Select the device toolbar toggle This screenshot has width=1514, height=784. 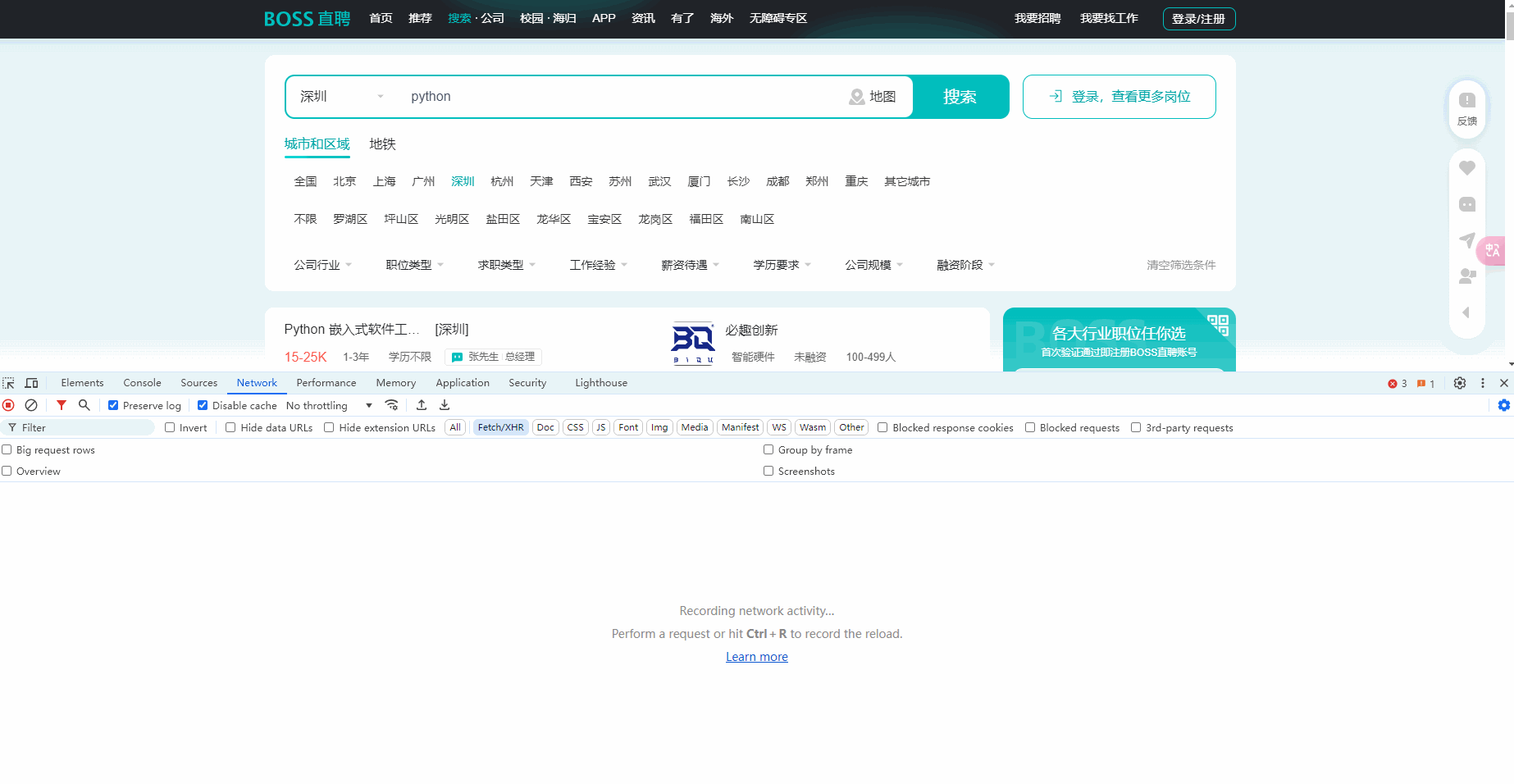[x=31, y=383]
